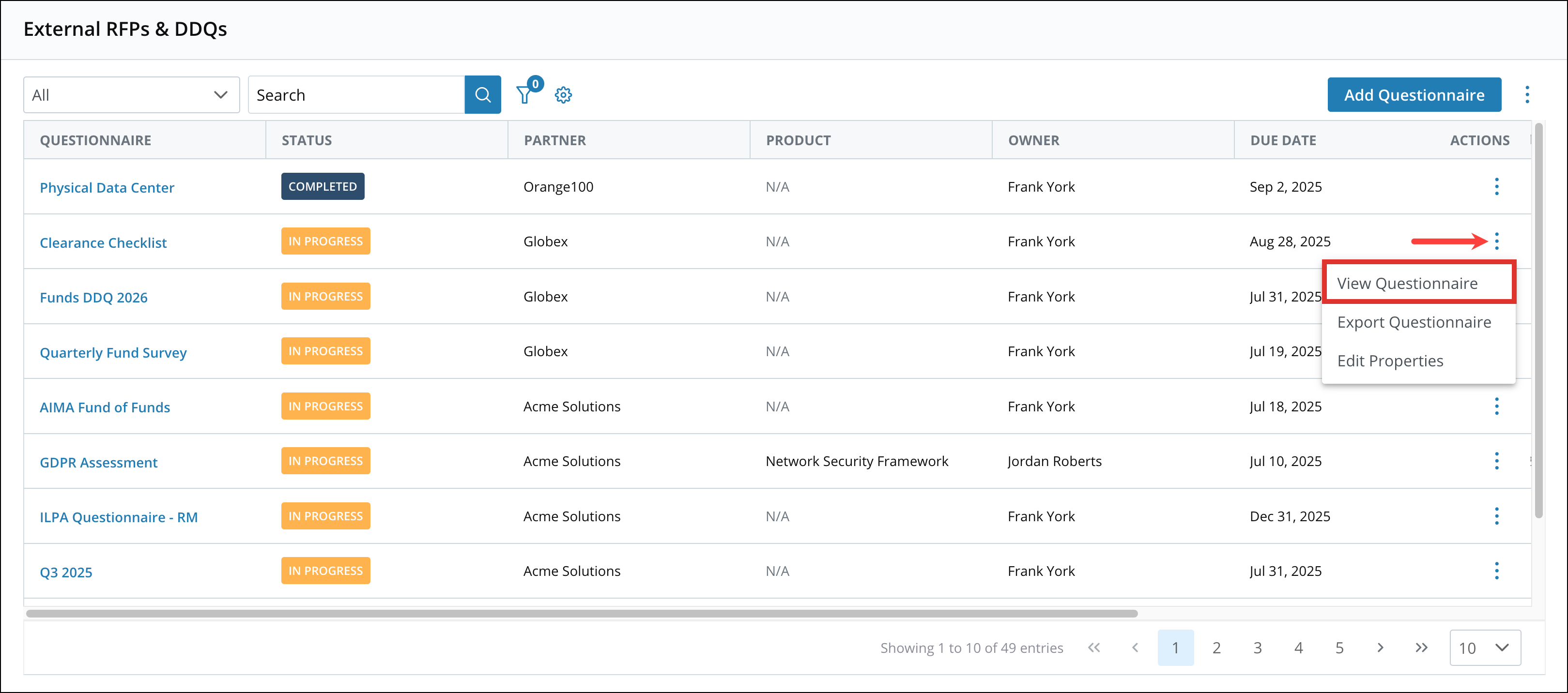Image resolution: width=1568 pixels, height=693 pixels.
Task: Open the page size dropdown showing 10
Action: [1485, 648]
